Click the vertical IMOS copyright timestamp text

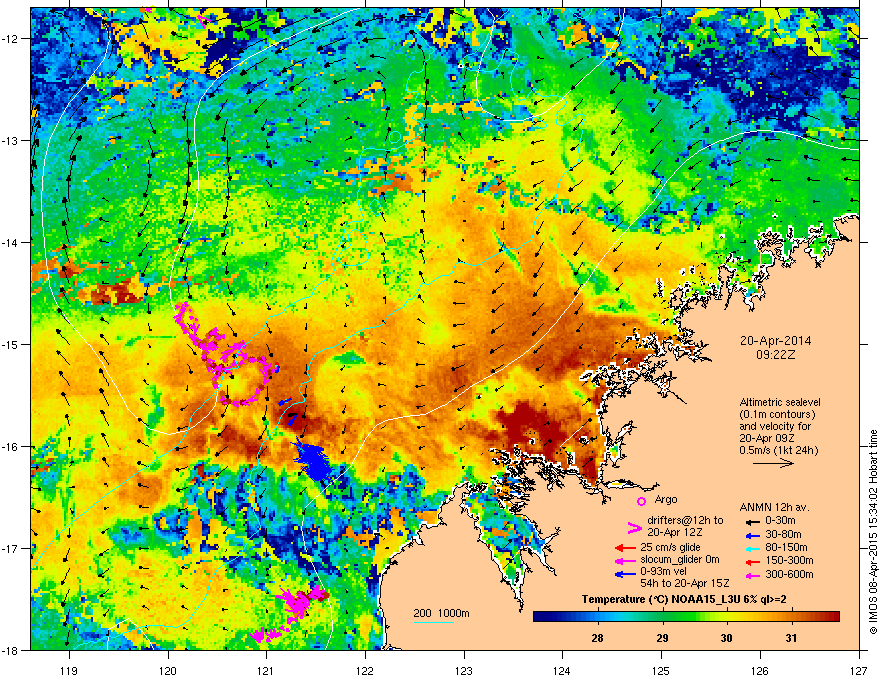pyautogui.click(x=873, y=532)
